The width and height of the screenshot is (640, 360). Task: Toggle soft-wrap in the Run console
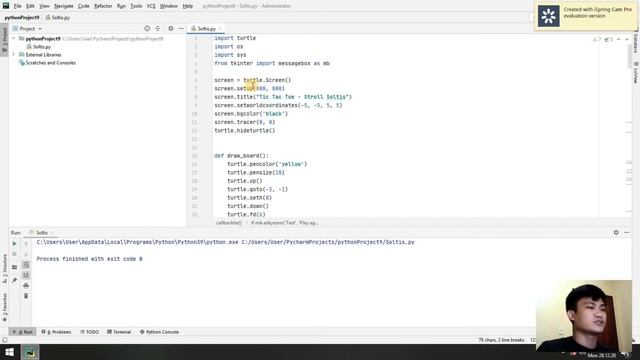point(26,265)
